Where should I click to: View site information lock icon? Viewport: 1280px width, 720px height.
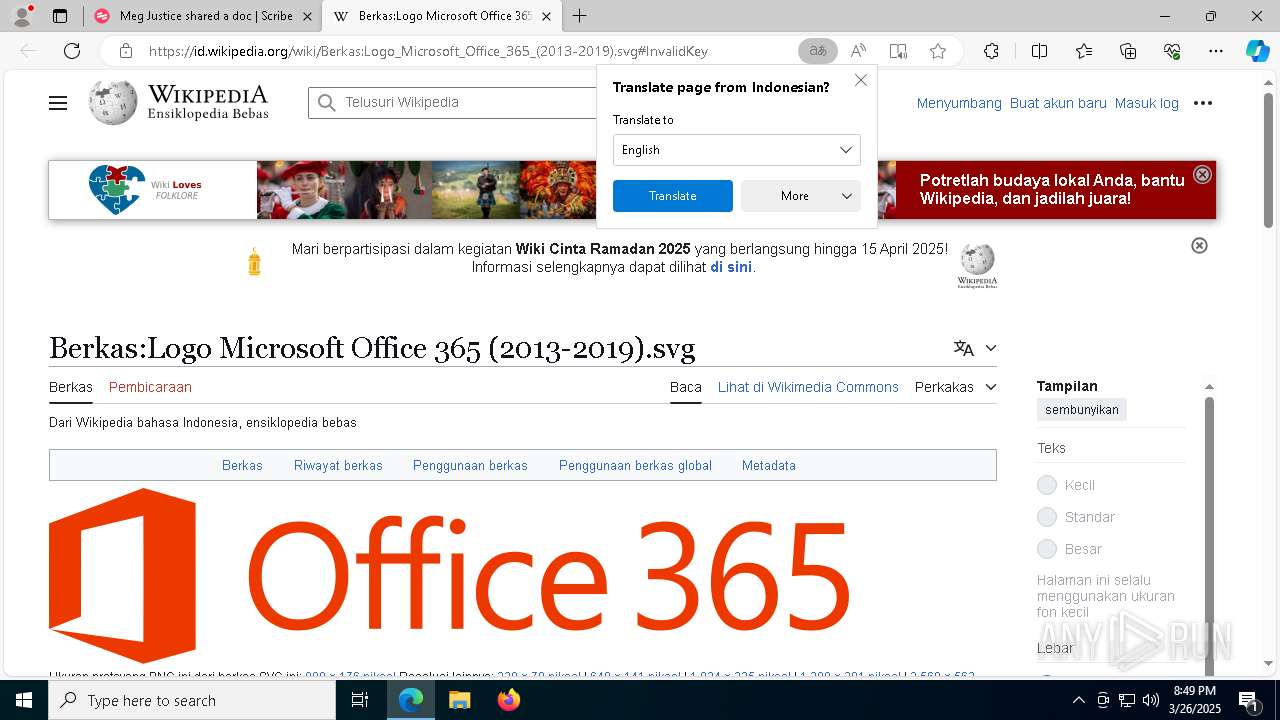pos(126,51)
